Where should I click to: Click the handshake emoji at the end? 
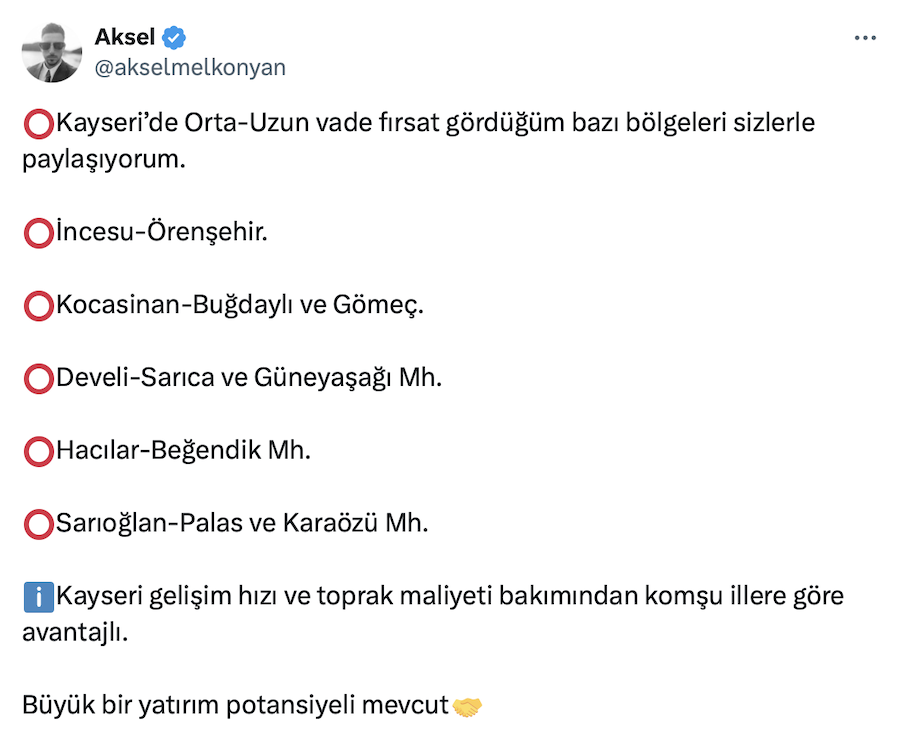[x=467, y=707]
